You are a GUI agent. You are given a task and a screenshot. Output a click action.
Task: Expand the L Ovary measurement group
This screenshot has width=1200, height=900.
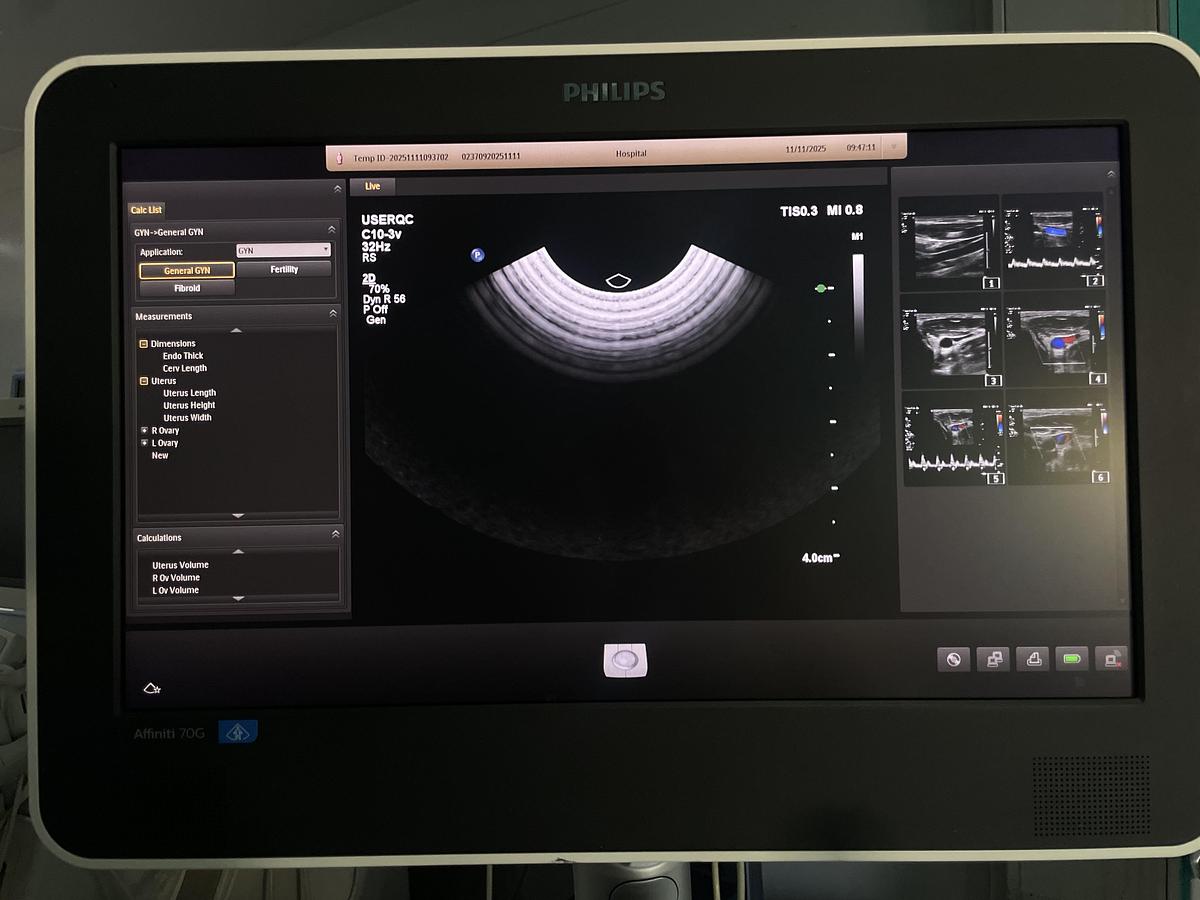coord(144,442)
